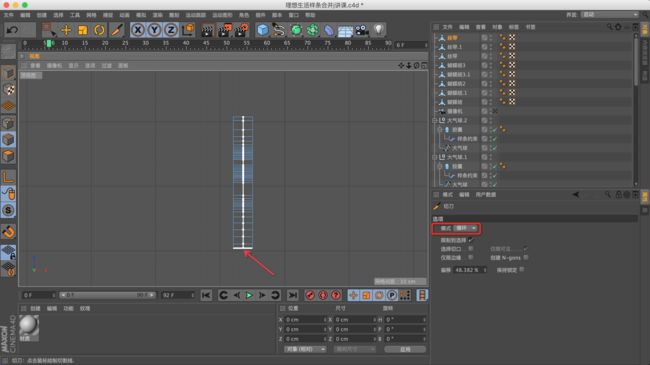Enable the Snap magnet icon in left sidebar
This screenshot has height=365, width=650.
coord(8,231)
